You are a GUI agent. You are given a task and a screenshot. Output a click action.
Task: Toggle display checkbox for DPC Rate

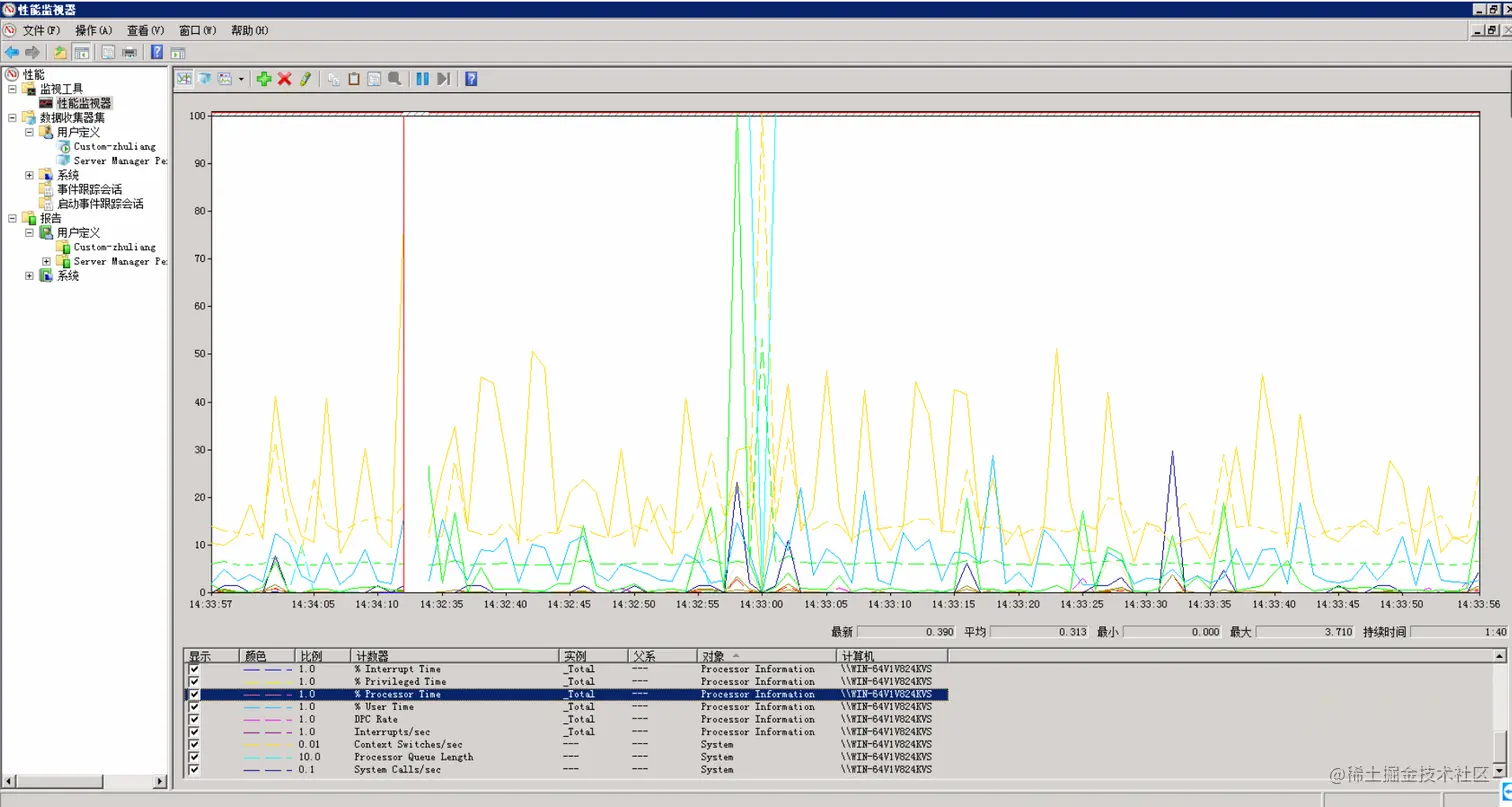coord(194,719)
